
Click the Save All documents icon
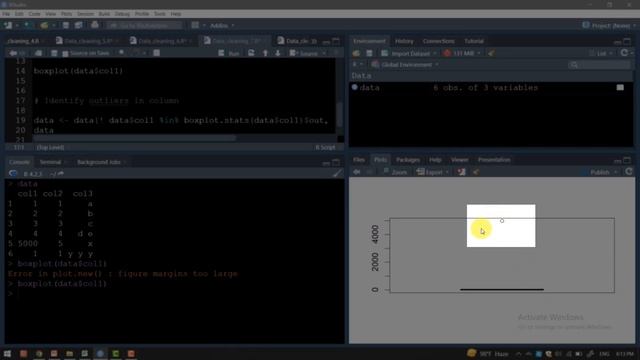click(79, 25)
